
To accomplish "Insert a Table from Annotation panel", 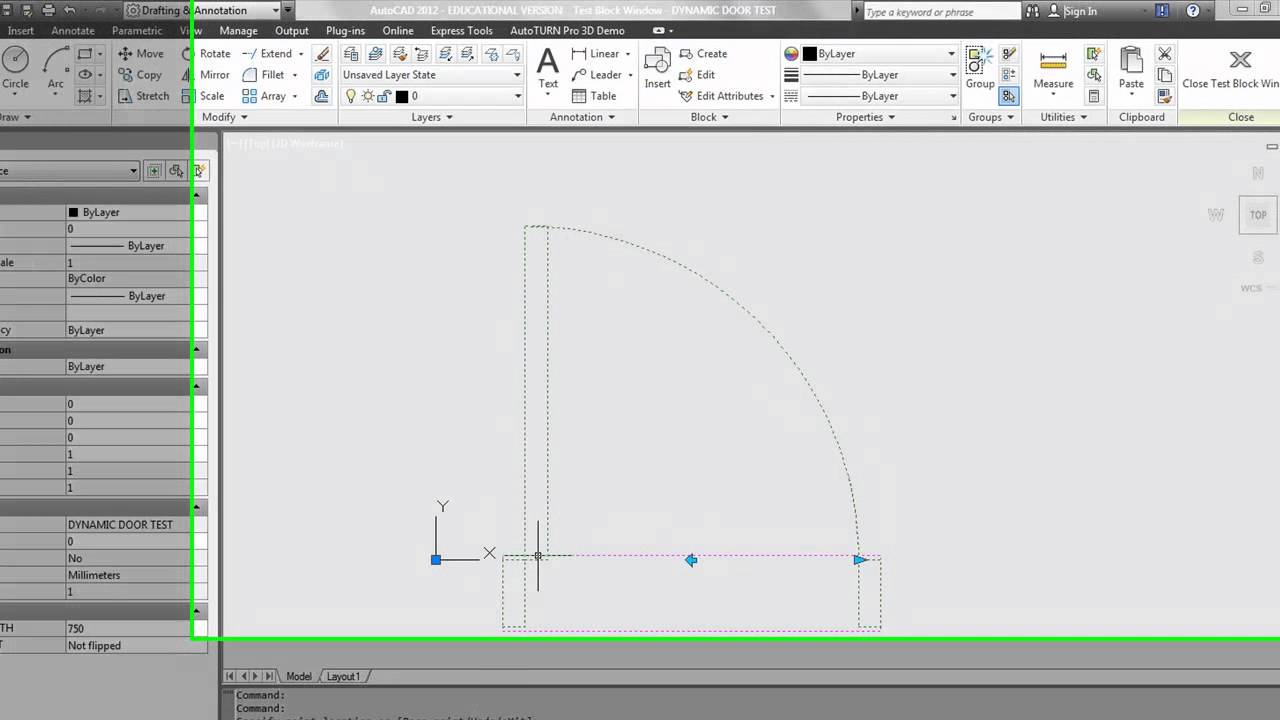I will (x=594, y=96).
